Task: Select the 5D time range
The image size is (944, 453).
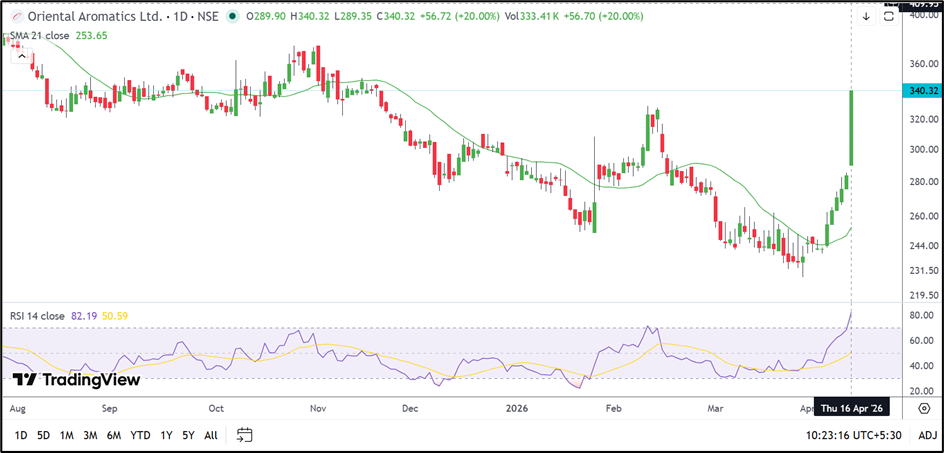Action: pyautogui.click(x=44, y=435)
